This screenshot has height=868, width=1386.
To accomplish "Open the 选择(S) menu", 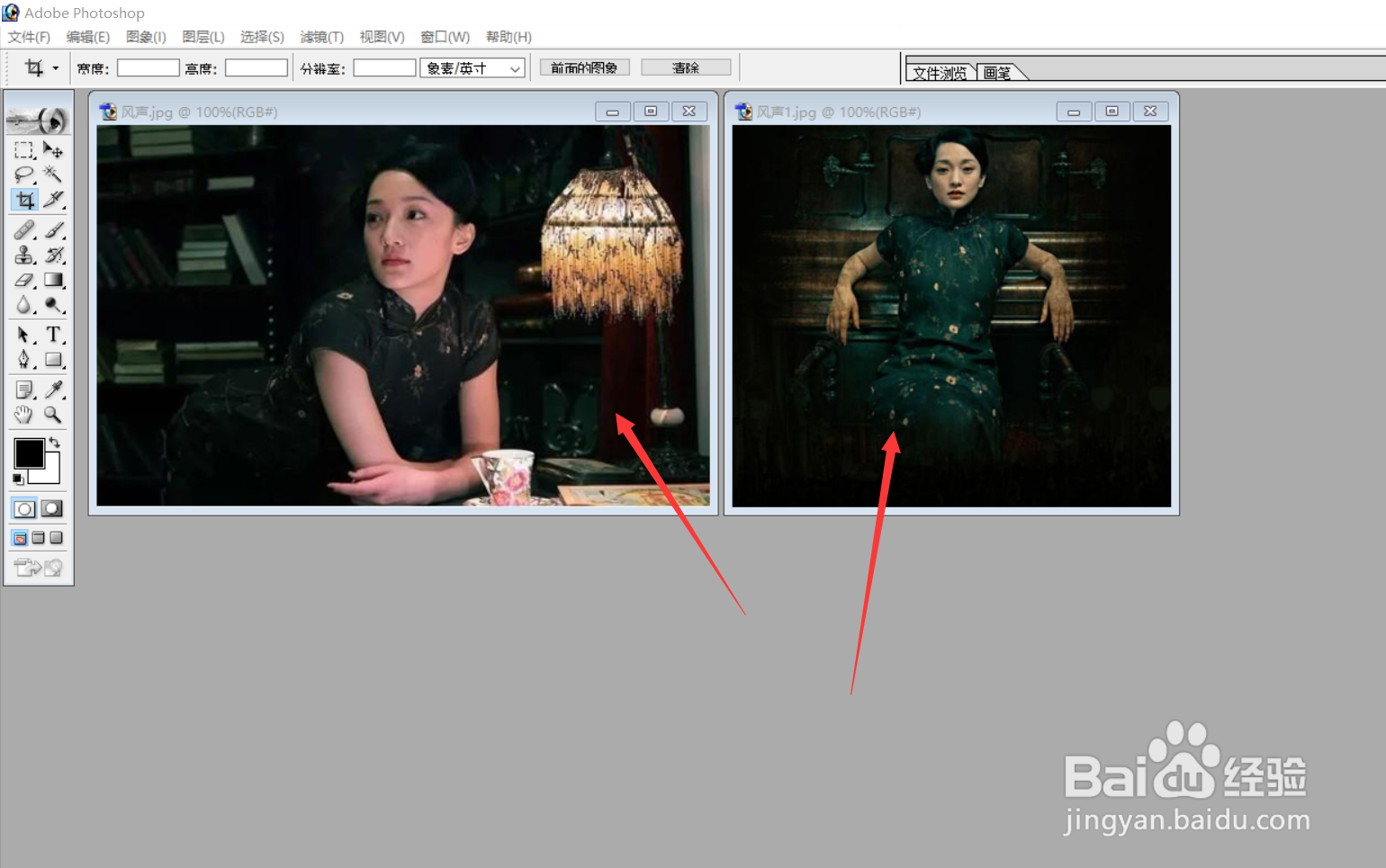I will [262, 37].
